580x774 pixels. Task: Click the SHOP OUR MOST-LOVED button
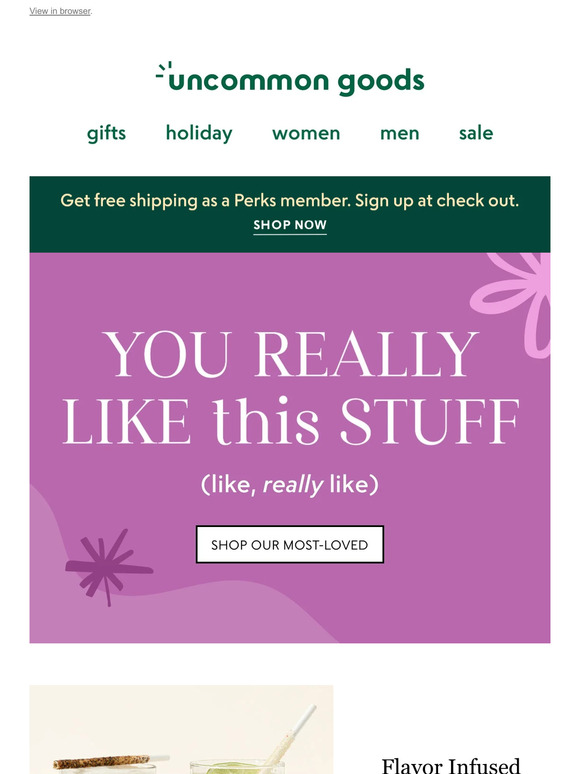click(x=290, y=544)
